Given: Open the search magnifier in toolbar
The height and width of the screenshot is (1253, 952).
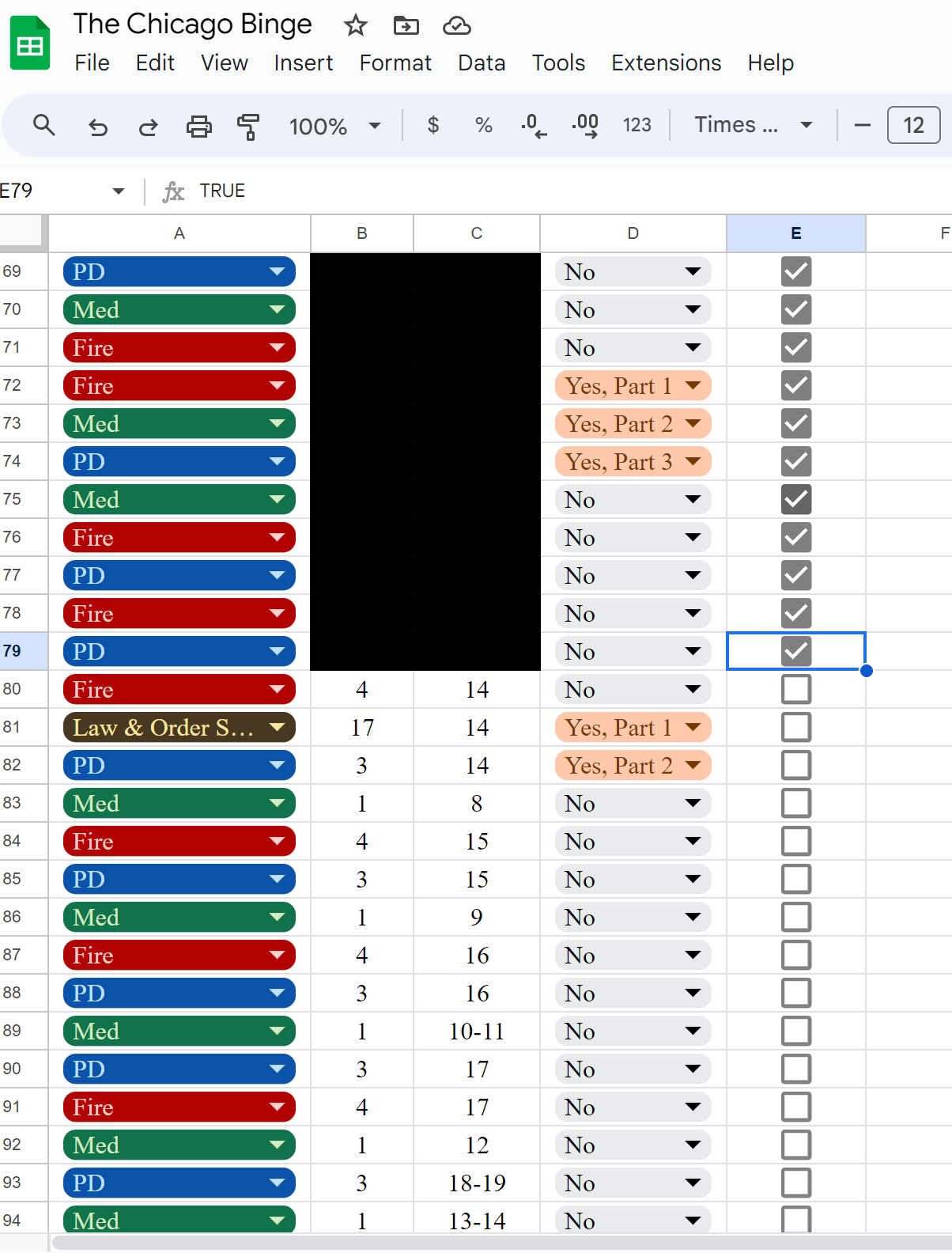Looking at the screenshot, I should (44, 125).
